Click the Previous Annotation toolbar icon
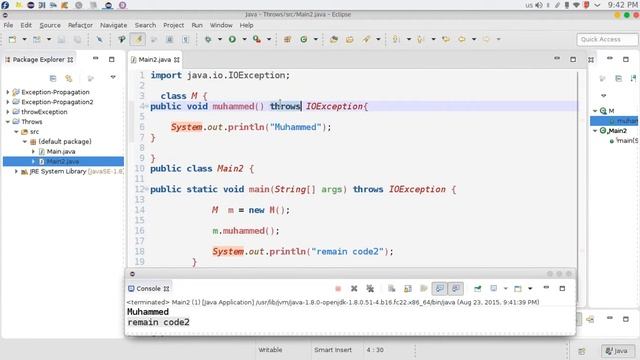 point(421,40)
